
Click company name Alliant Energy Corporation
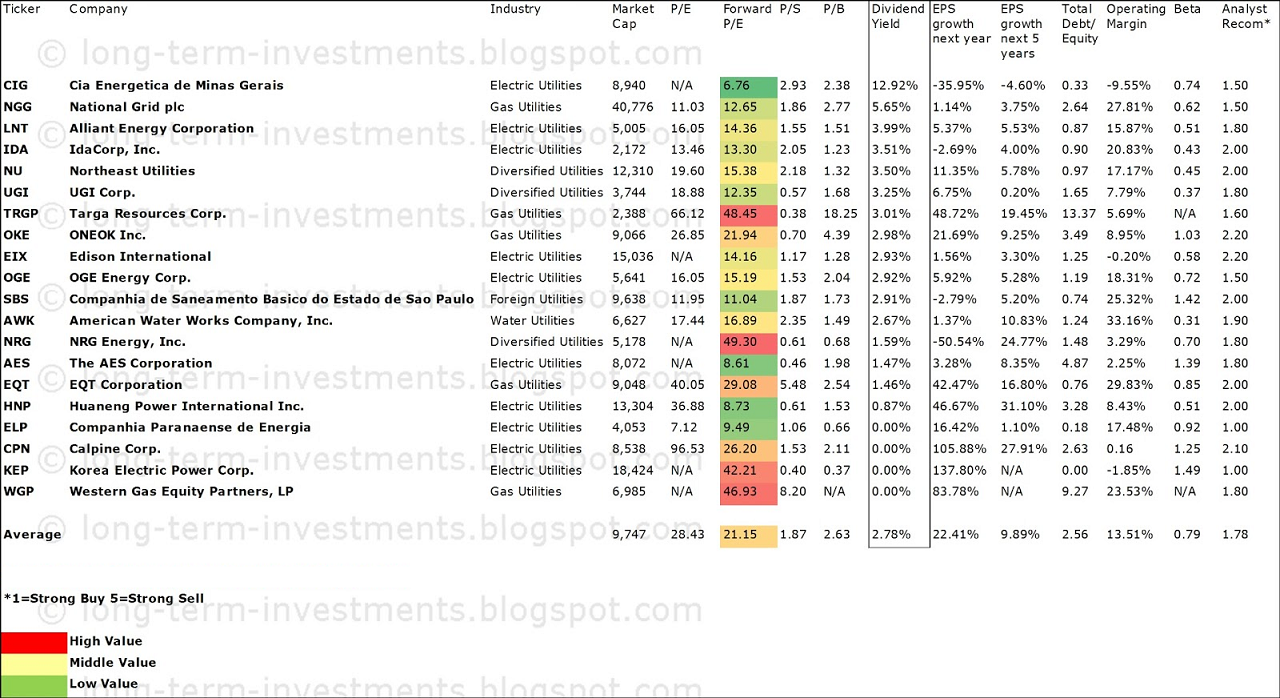[x=162, y=128]
